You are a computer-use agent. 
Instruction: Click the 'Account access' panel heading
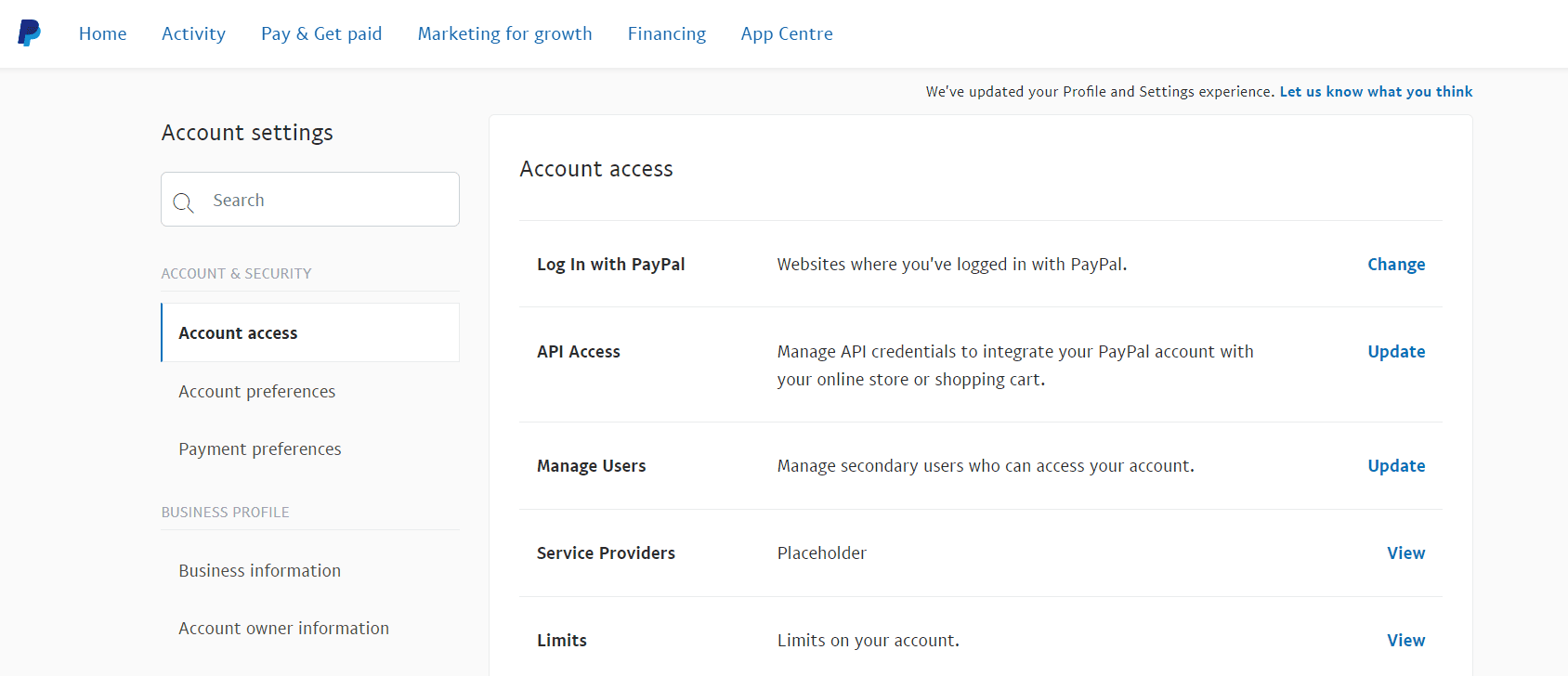(x=595, y=168)
